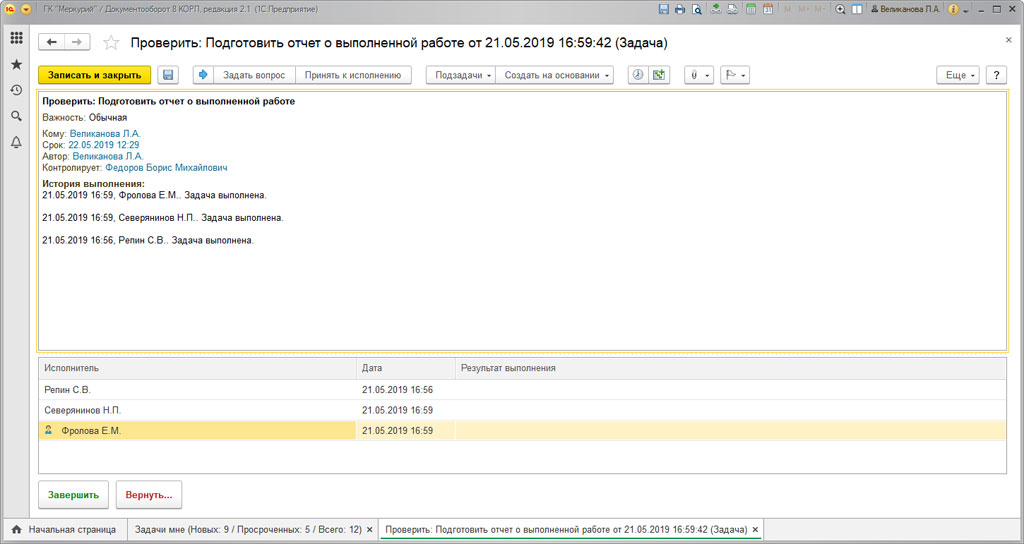Click the green plus calendar icon
The image size is (1024, 544).
(659, 75)
